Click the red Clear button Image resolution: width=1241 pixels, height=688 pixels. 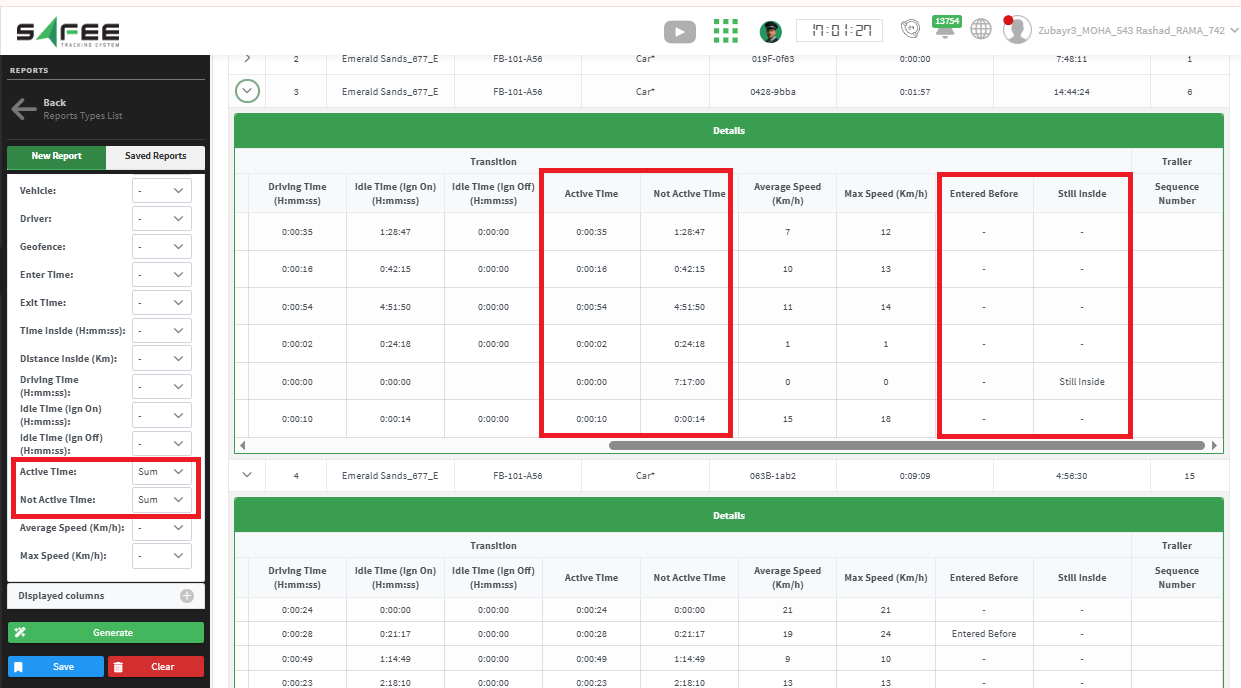pos(155,667)
